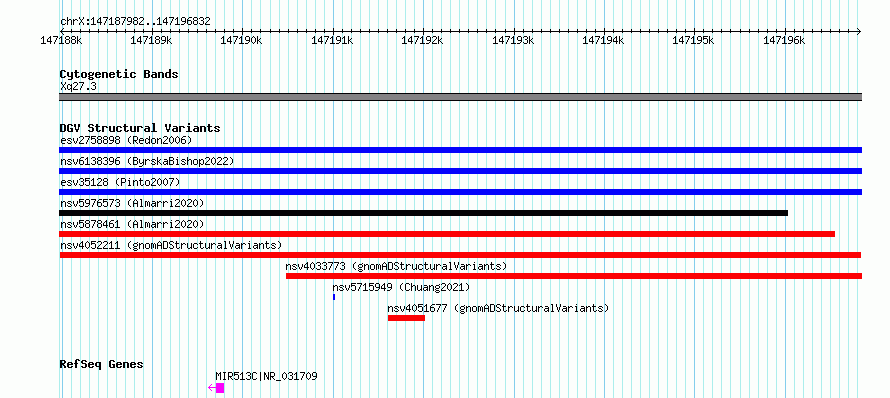
Task: Click the ruler's left end arrowhead
Action: (62, 31)
